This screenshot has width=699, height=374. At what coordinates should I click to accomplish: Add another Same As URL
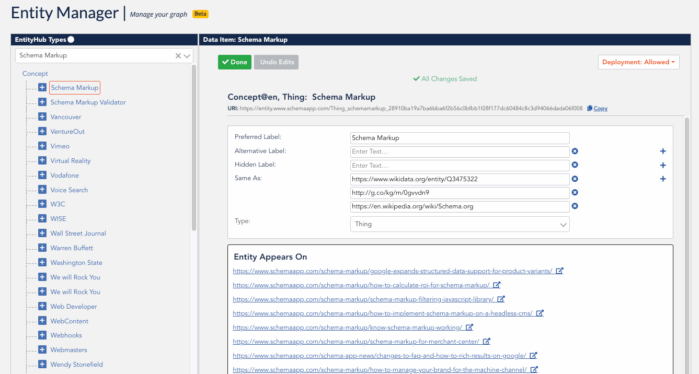[x=663, y=179]
